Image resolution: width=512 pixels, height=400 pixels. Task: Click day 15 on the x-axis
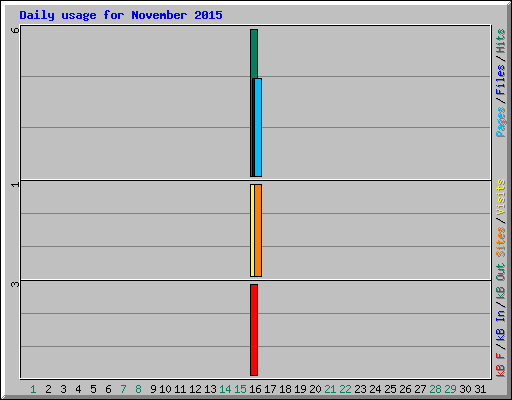point(240,389)
